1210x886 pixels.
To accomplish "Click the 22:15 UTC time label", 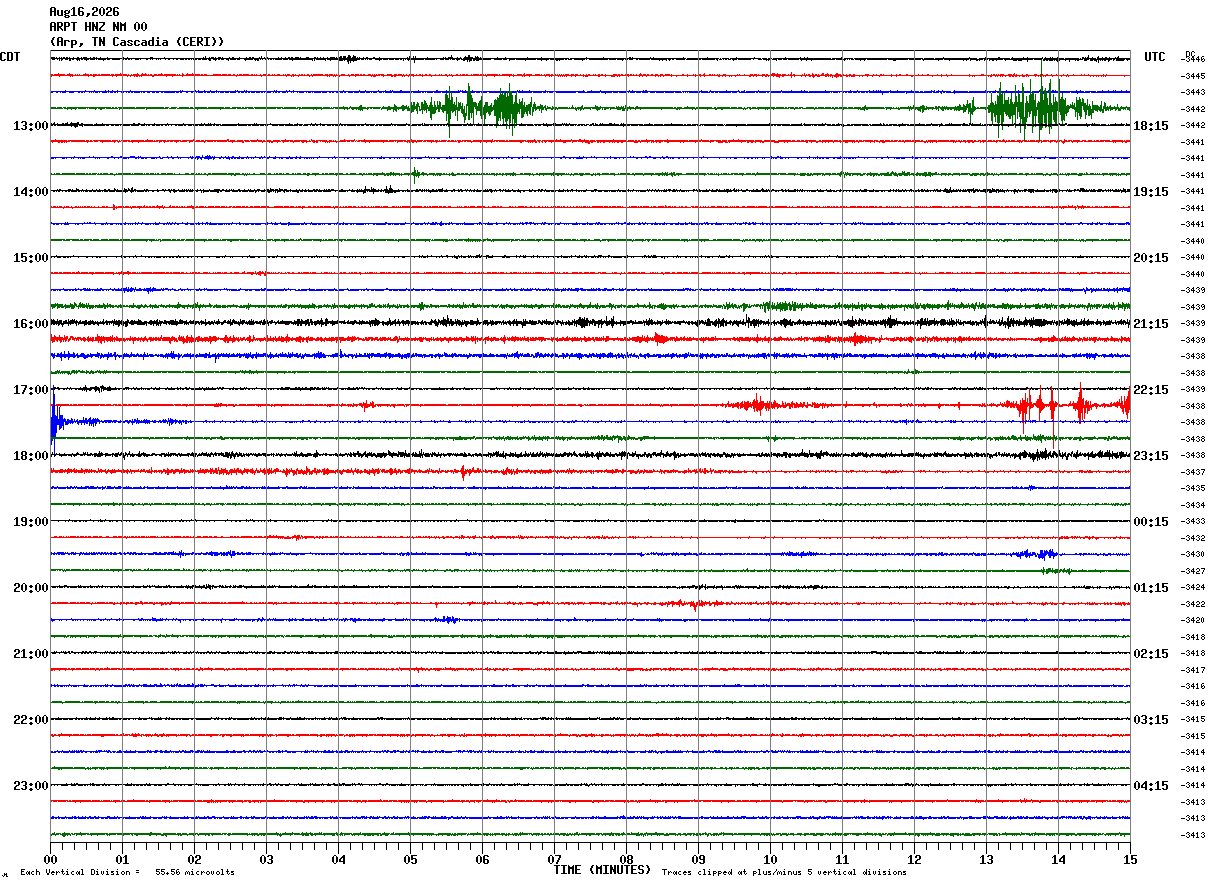I will (x=1151, y=390).
